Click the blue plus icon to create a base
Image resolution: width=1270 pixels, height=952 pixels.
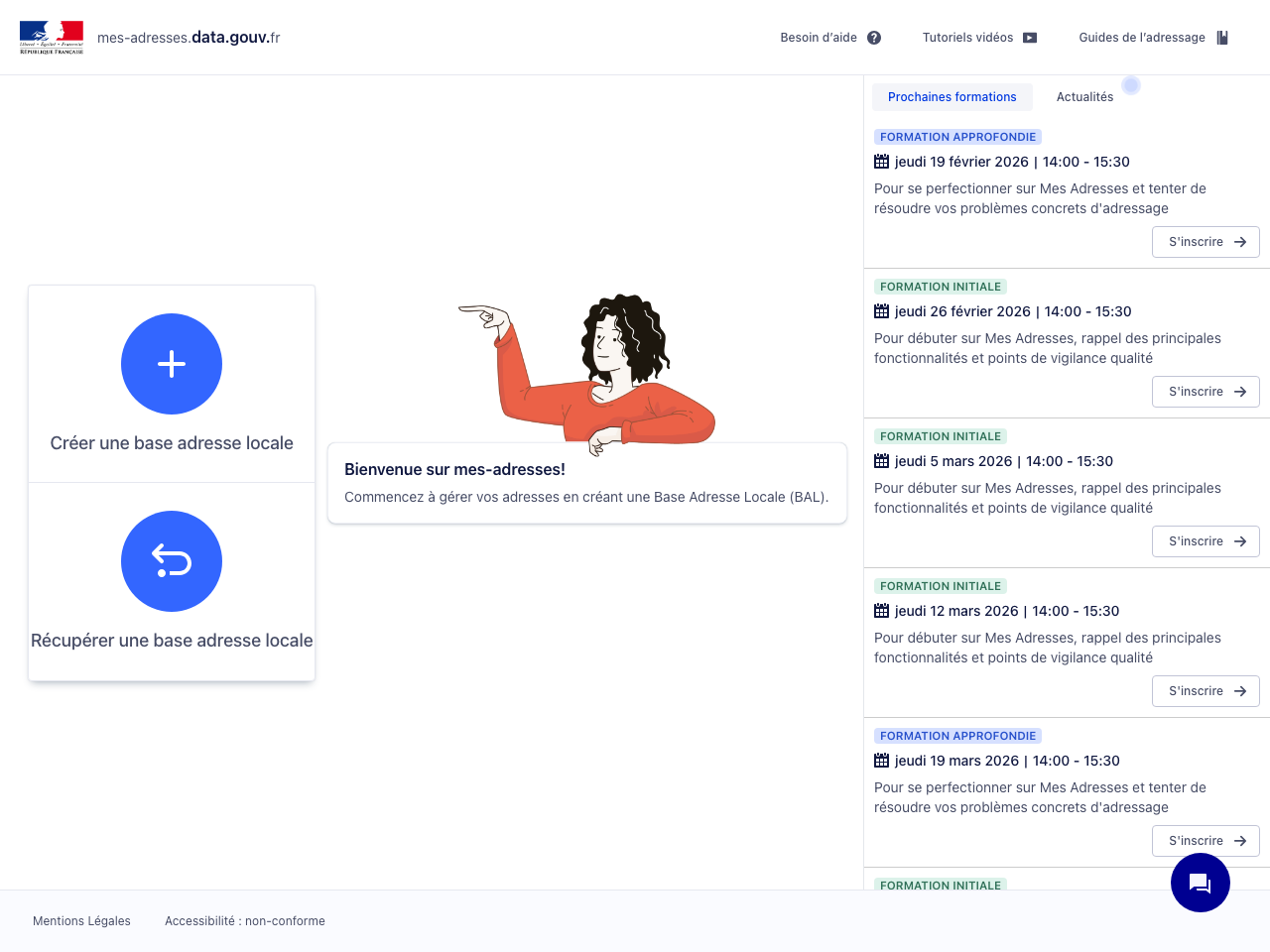(172, 364)
